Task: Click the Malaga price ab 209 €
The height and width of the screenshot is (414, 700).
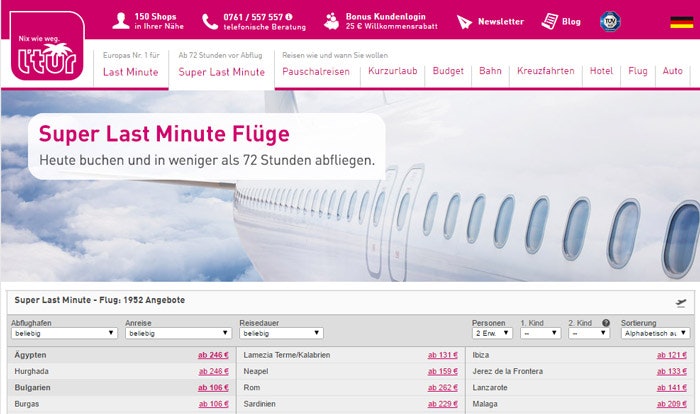Action: point(671,404)
